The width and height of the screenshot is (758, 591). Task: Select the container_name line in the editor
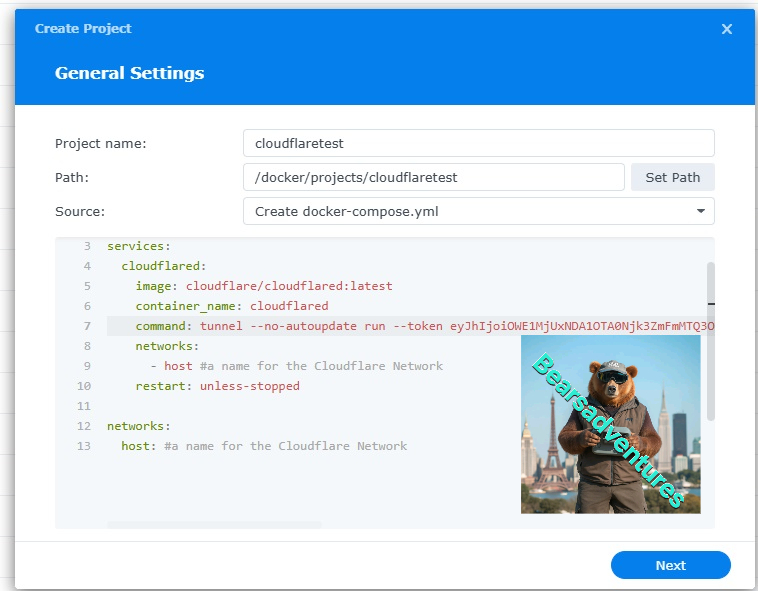pos(231,306)
